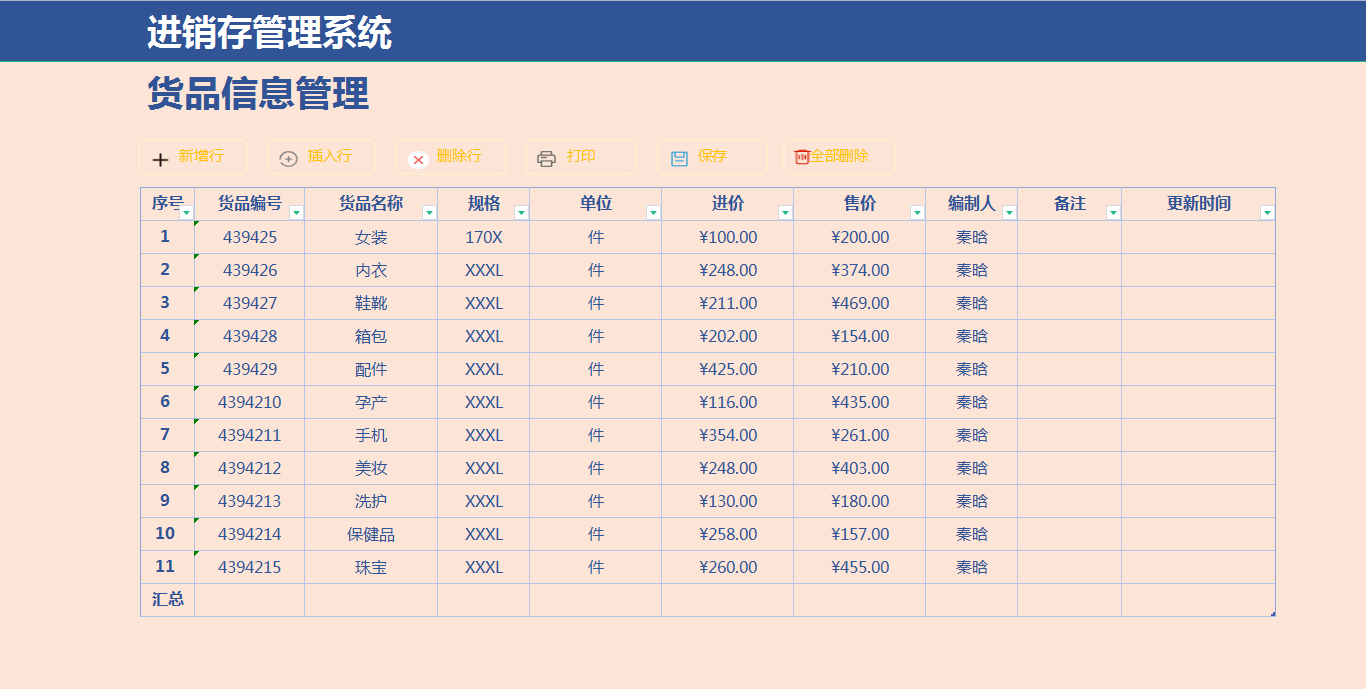
Task: Click the 汇总 summary row label
Action: (165, 599)
